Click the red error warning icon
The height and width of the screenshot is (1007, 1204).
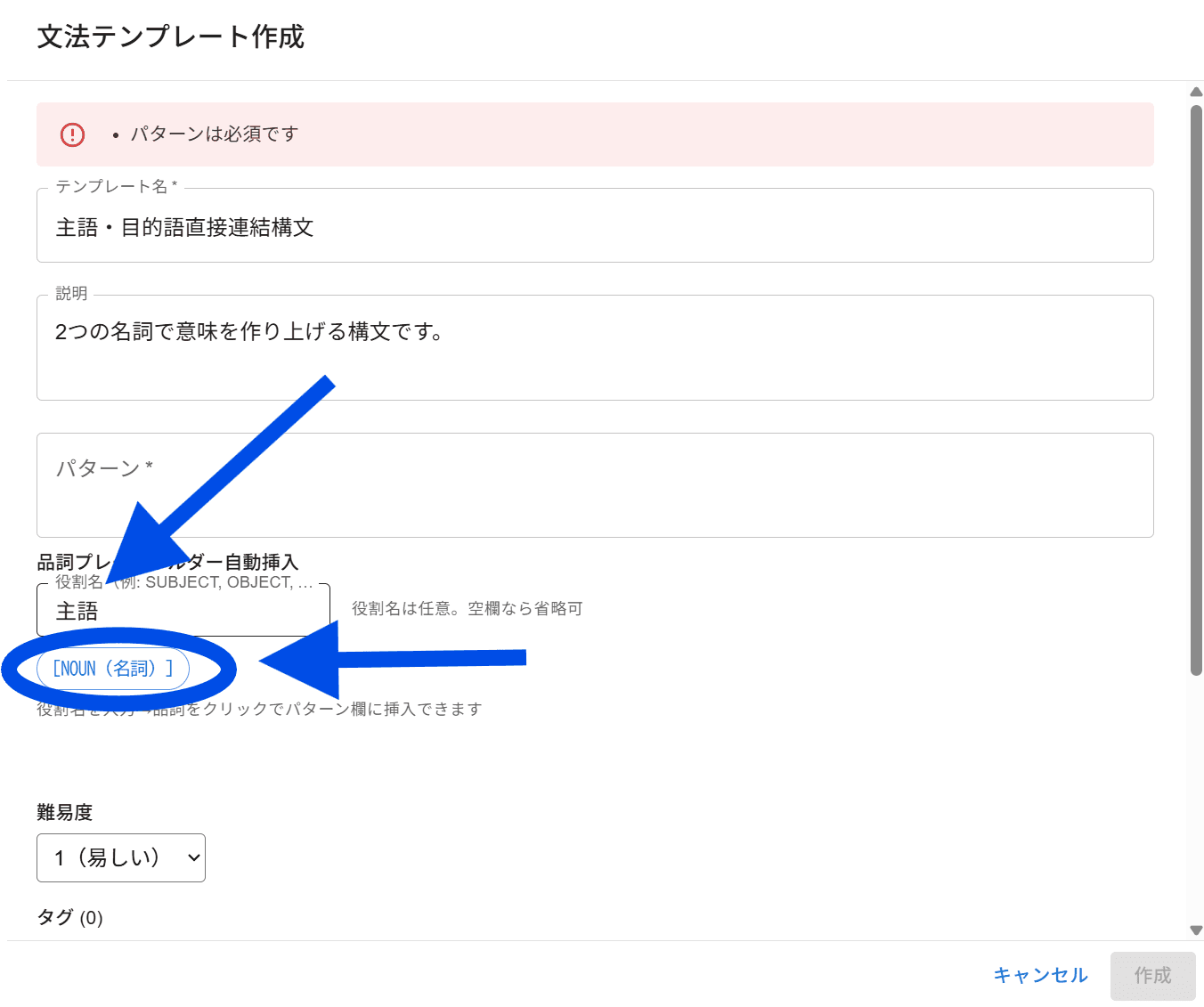(x=72, y=134)
